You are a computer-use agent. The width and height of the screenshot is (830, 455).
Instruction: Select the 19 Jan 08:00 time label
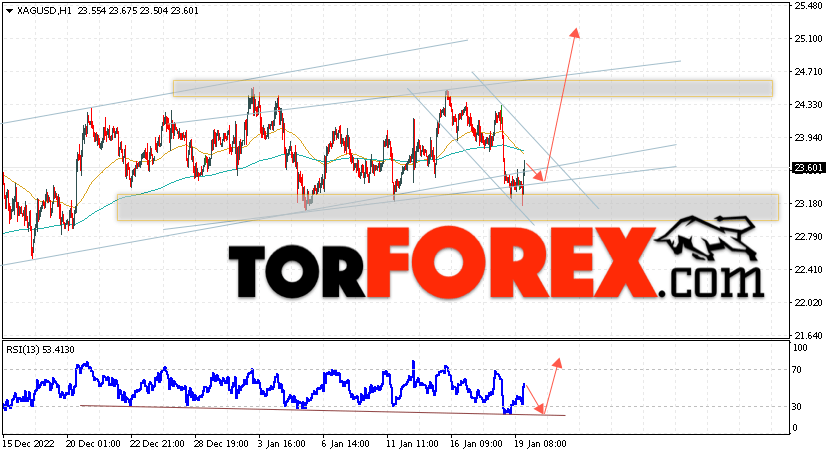pyautogui.click(x=540, y=443)
